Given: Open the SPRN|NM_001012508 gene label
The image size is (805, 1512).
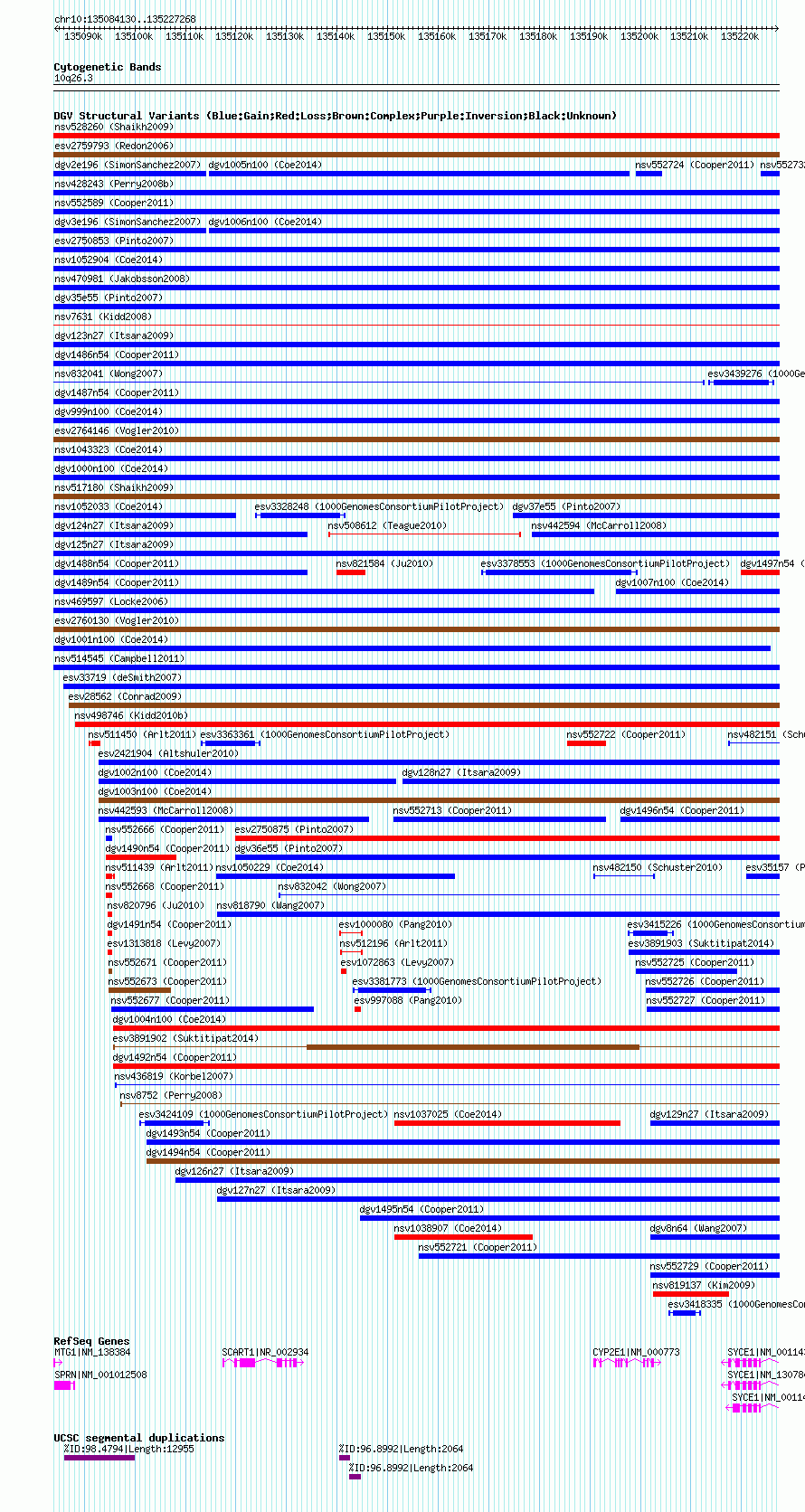Looking at the screenshot, I should point(100,1375).
